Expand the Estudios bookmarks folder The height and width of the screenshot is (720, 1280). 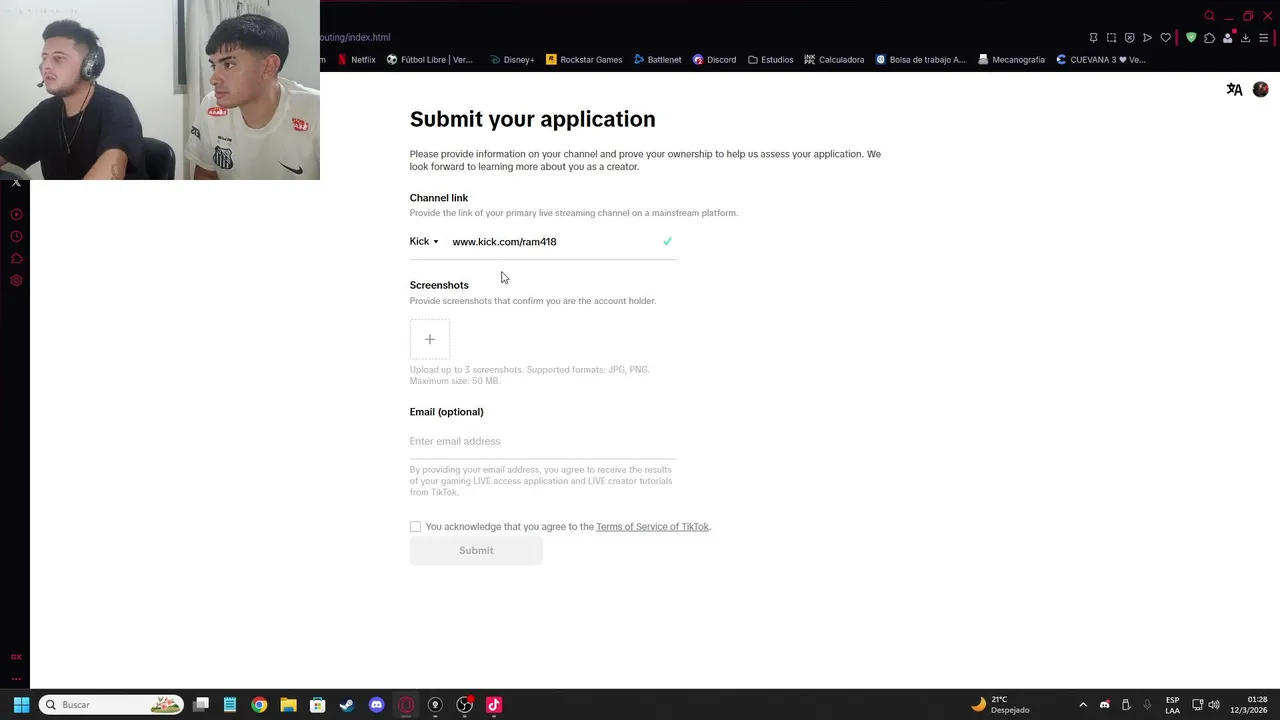coord(770,59)
